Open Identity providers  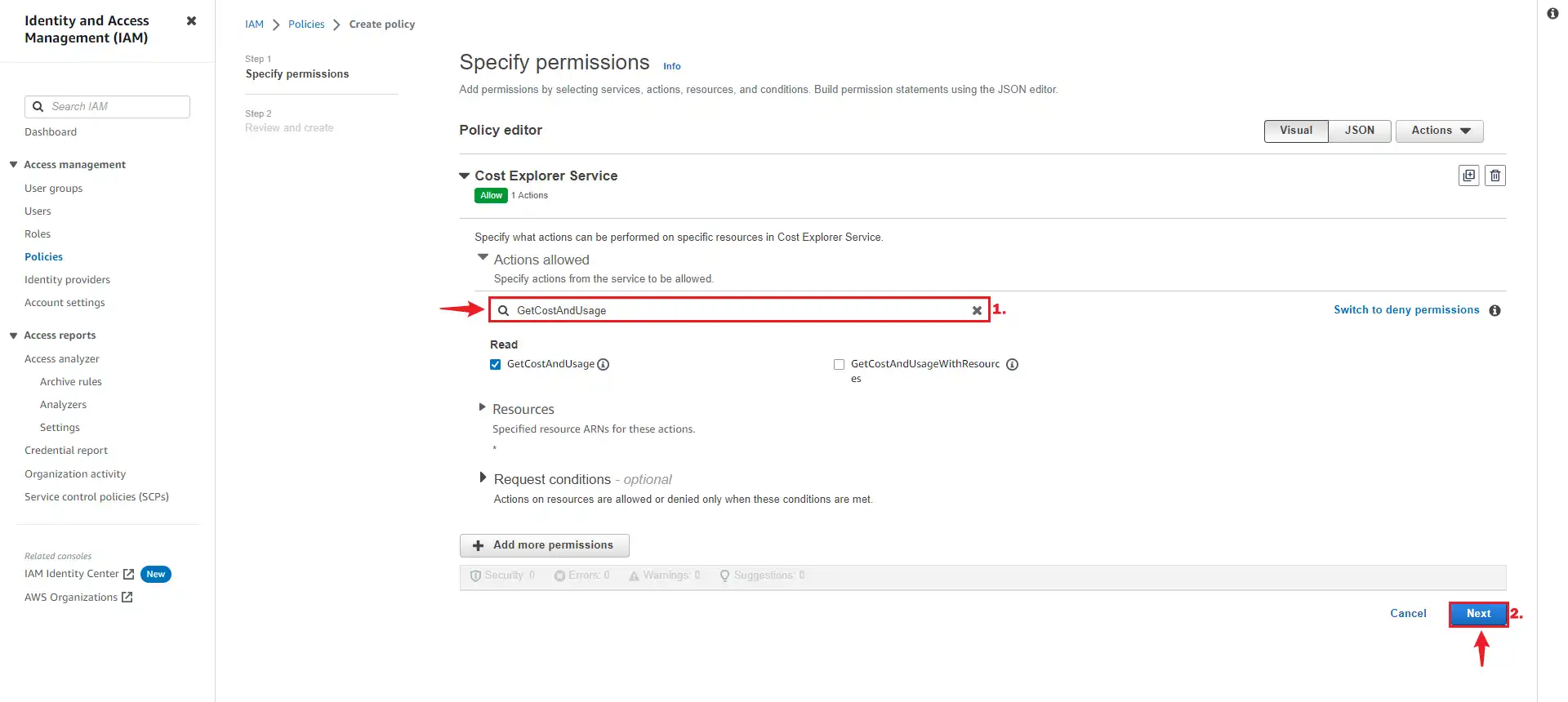pos(67,280)
